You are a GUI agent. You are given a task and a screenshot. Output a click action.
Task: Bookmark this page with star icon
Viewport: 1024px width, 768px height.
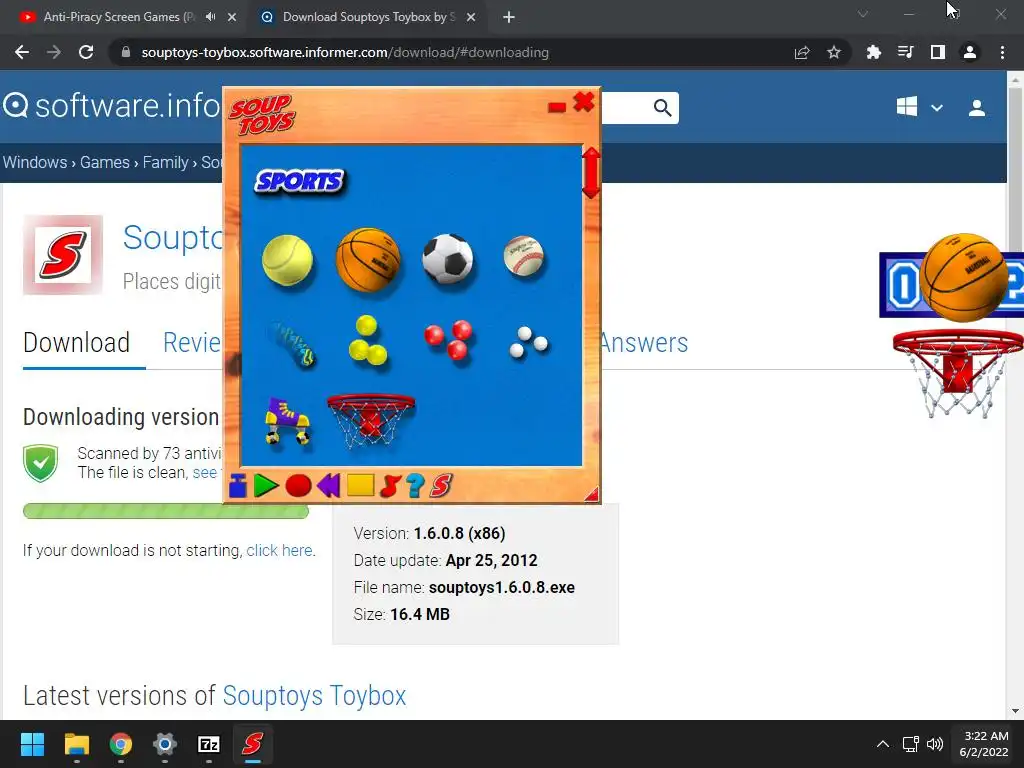click(834, 52)
